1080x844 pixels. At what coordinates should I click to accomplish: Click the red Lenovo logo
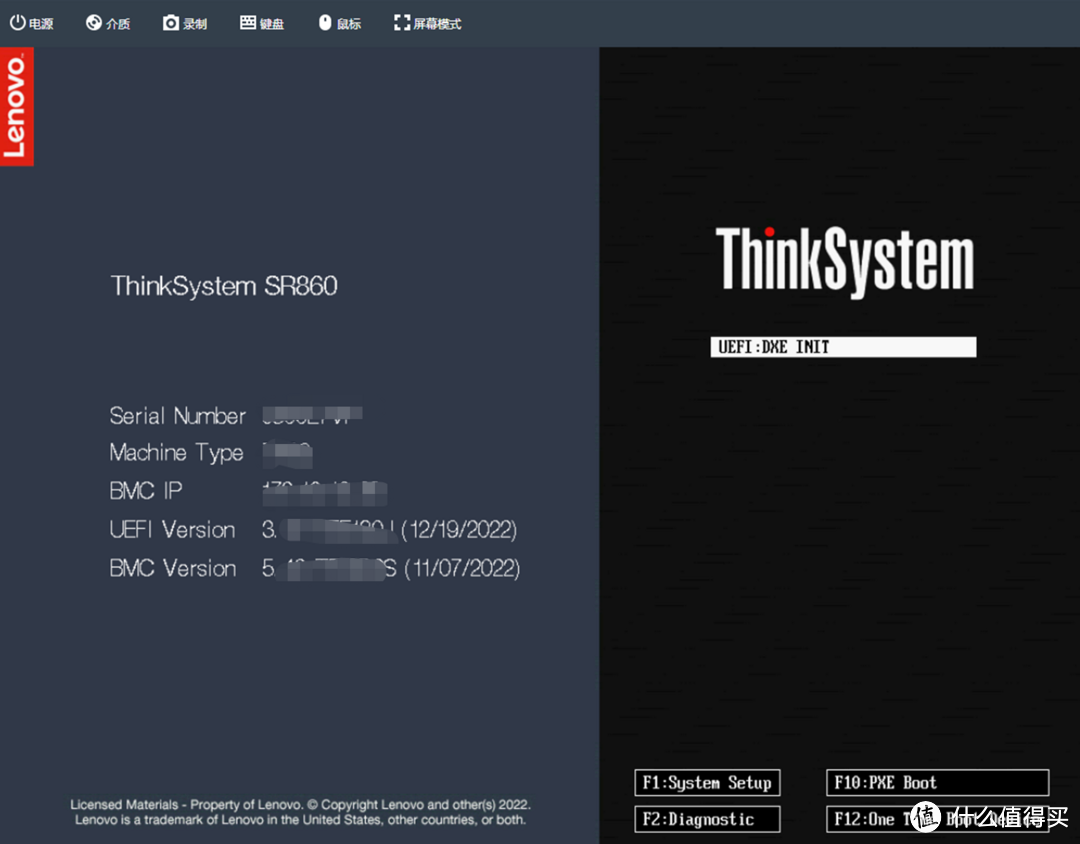coord(17,106)
